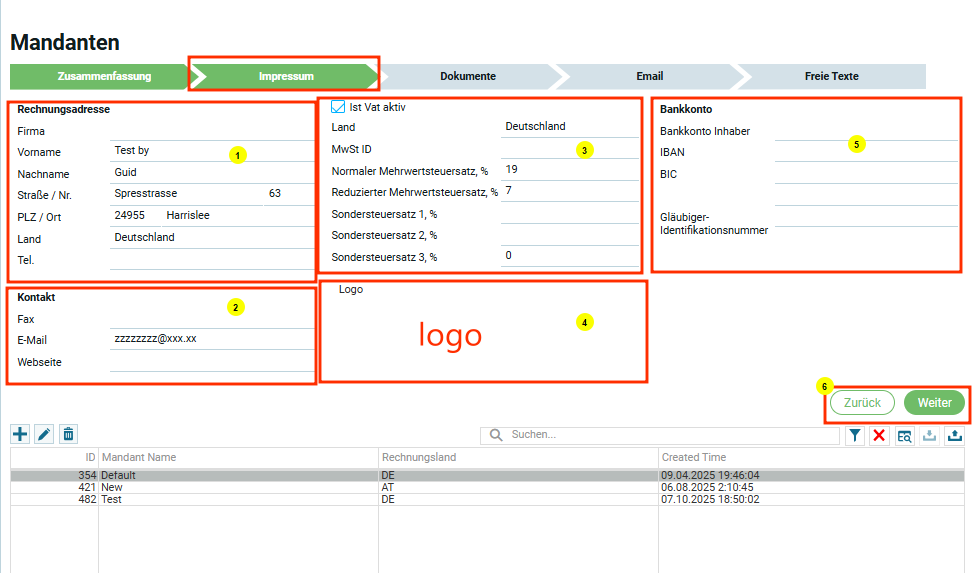Click the filter funnel icon

point(856,435)
